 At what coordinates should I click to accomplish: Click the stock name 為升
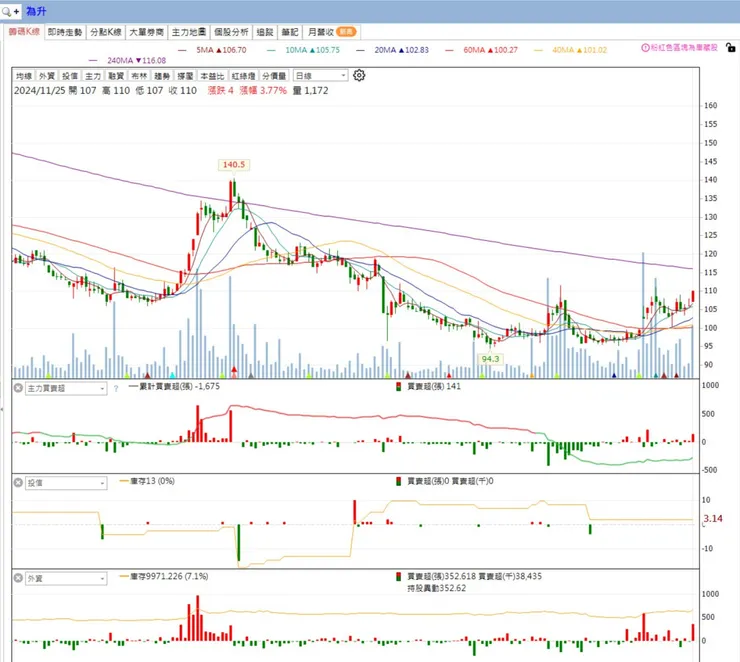click(x=36, y=11)
